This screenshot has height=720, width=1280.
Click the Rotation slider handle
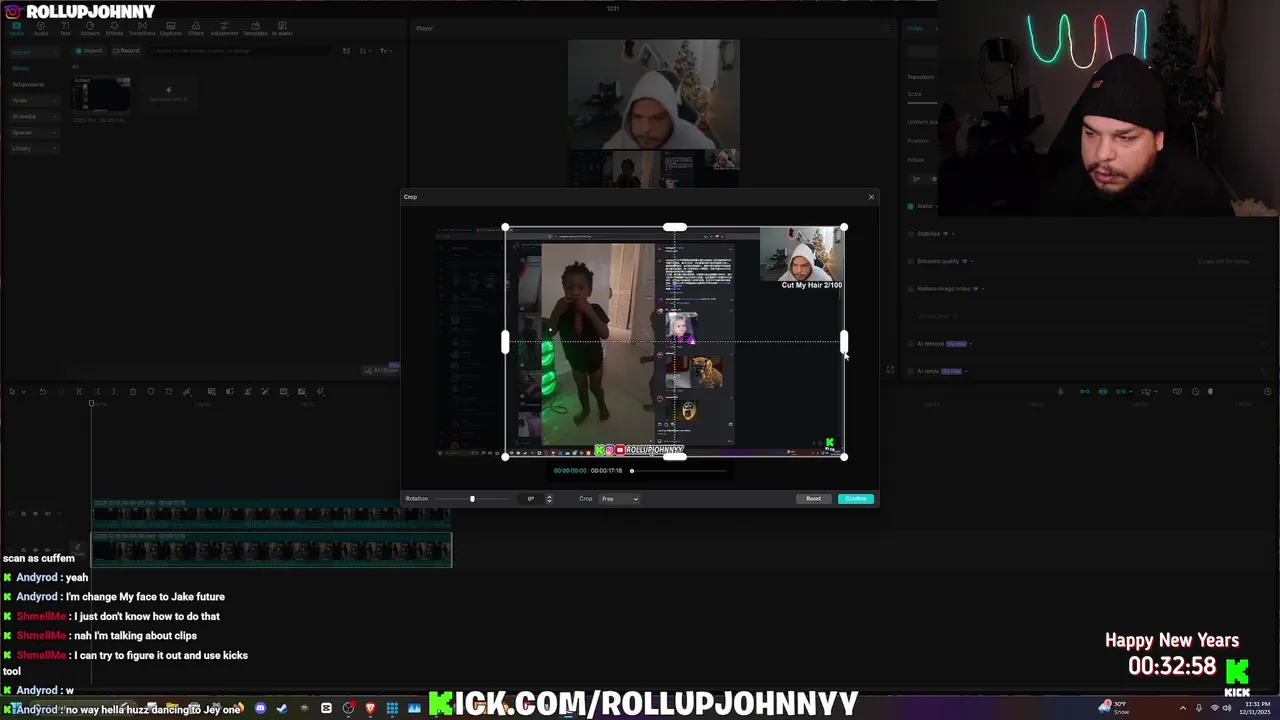pos(472,498)
